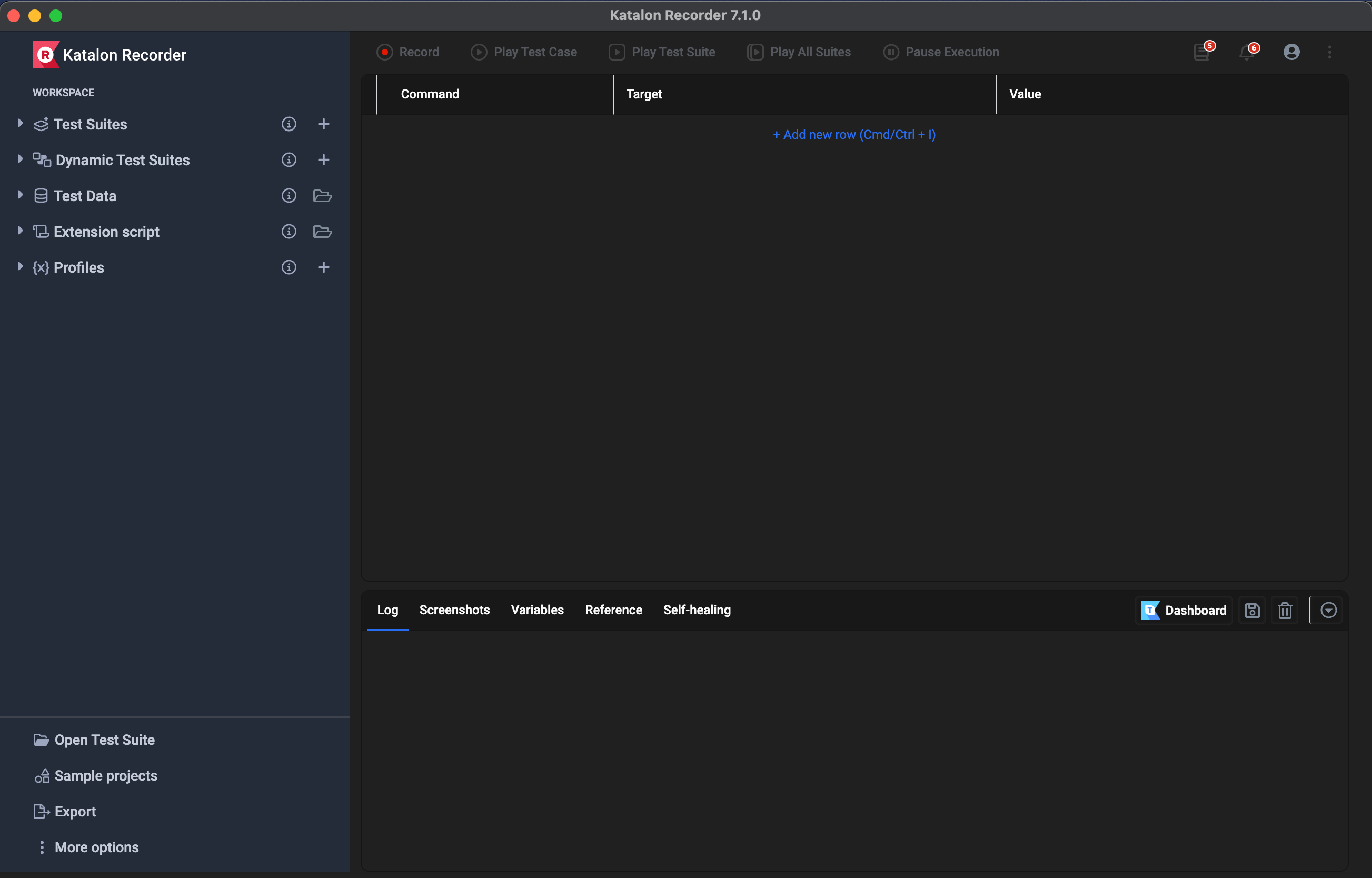Switch to the Self-healing tab
The width and height of the screenshot is (1372, 878).
coord(697,610)
